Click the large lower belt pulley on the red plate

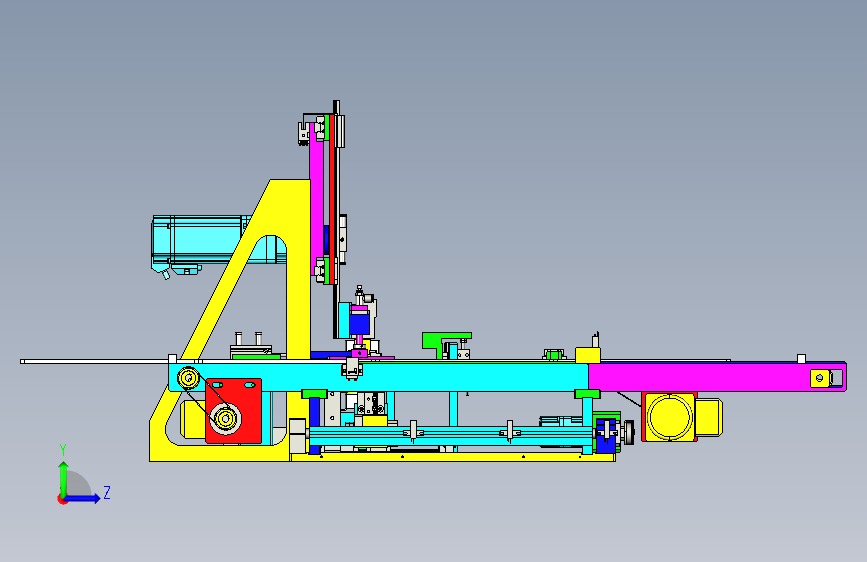225,419
